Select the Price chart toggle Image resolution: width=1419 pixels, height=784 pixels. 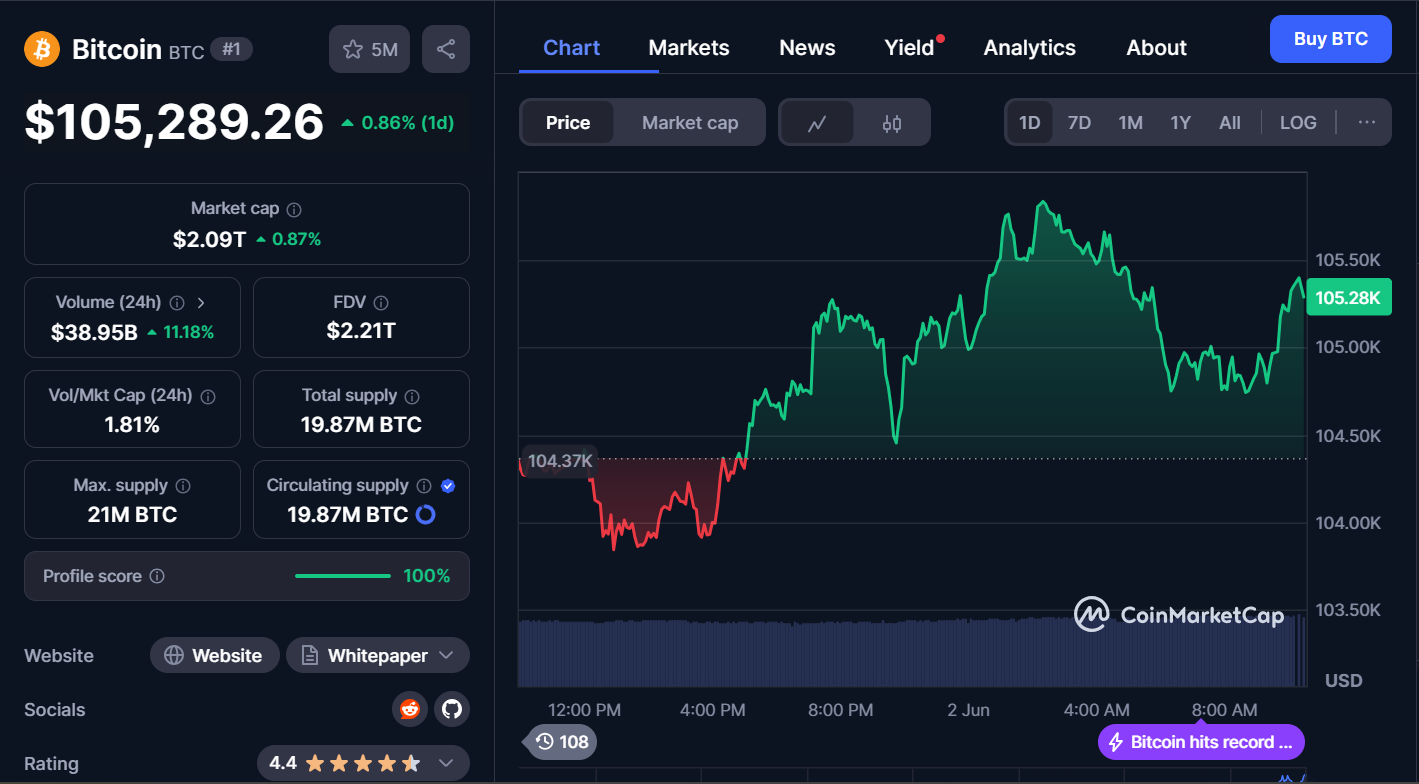click(x=568, y=123)
